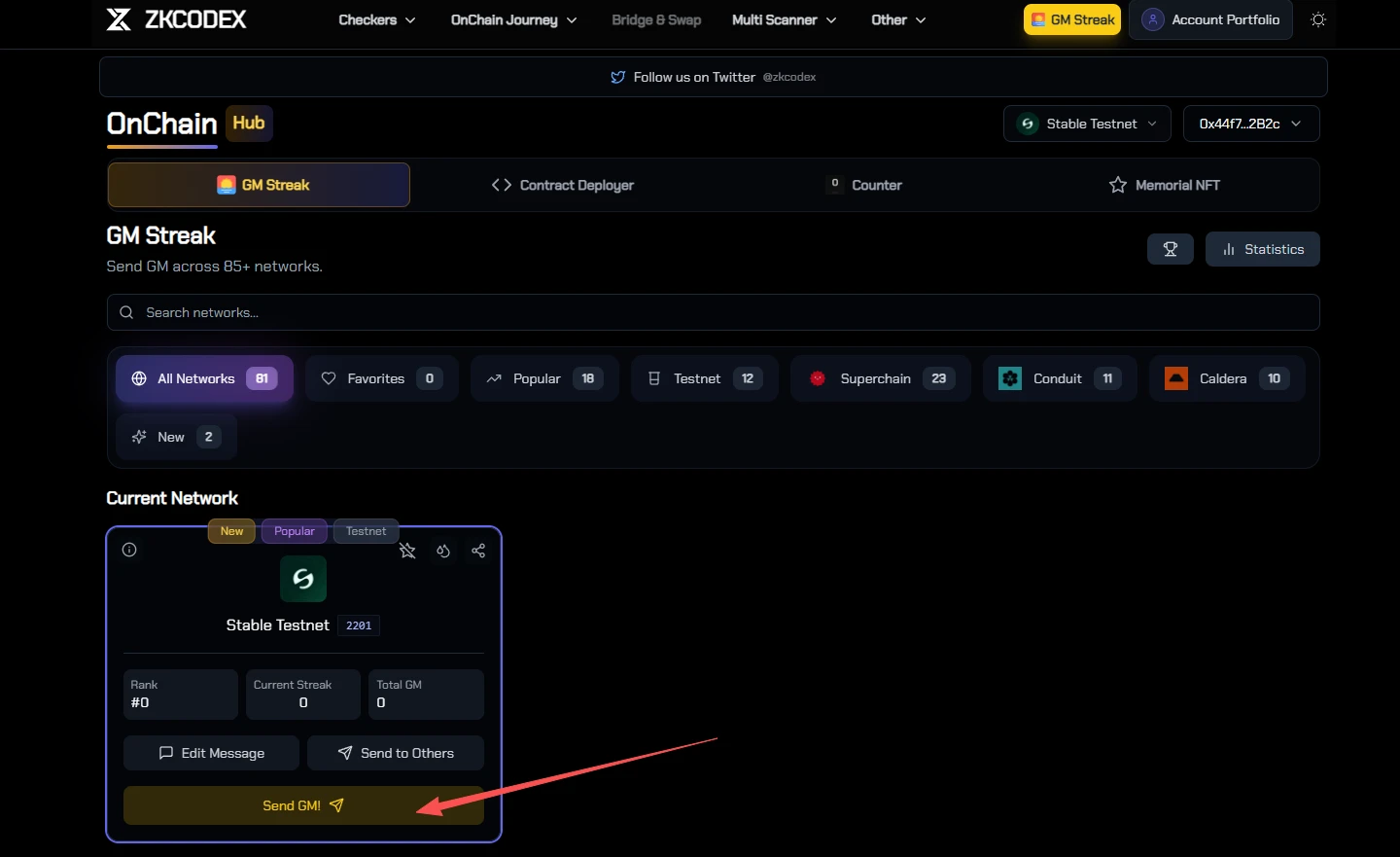The height and width of the screenshot is (857, 1400).
Task: Open the trophy leaderboard icon
Action: pyautogui.click(x=1171, y=249)
